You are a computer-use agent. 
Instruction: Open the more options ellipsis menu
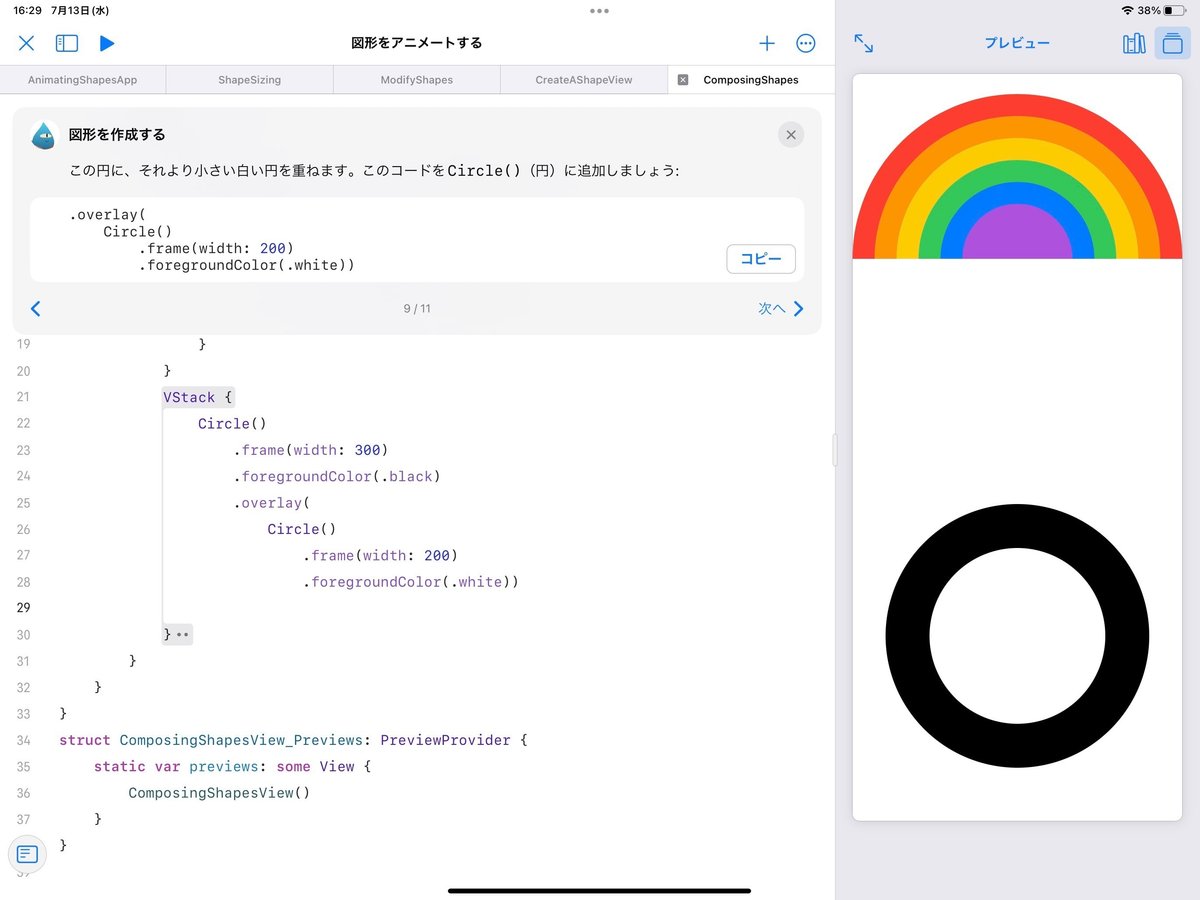806,43
